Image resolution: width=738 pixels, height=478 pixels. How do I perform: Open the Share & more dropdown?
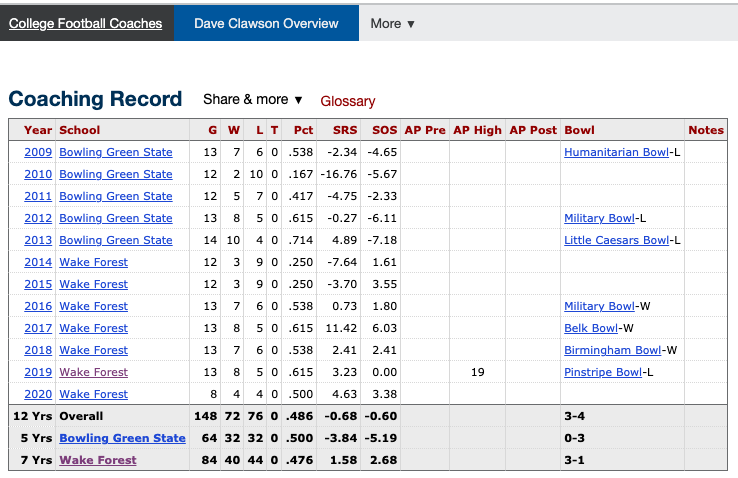[253, 99]
